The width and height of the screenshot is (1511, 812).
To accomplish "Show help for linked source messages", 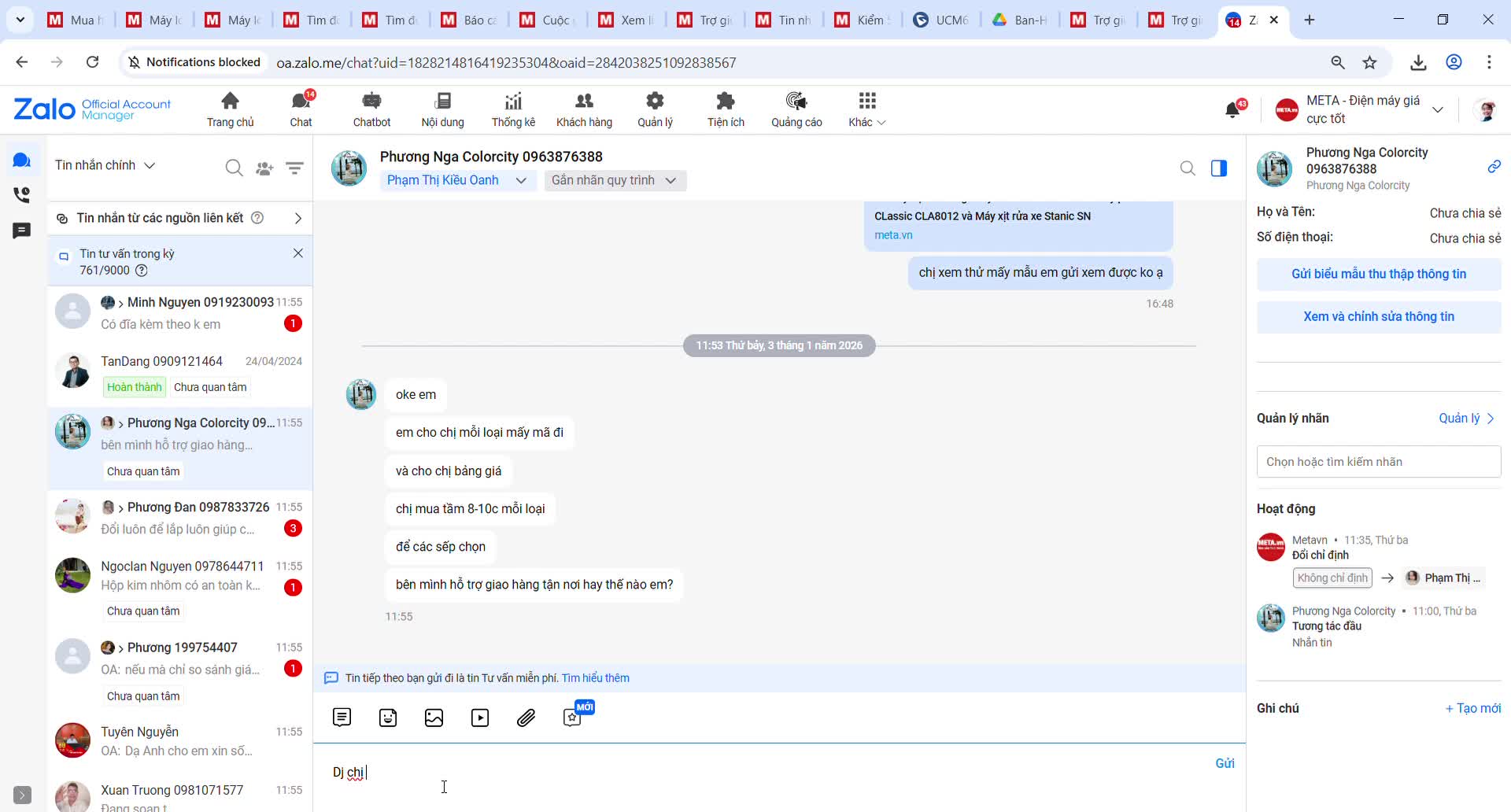I will (257, 218).
